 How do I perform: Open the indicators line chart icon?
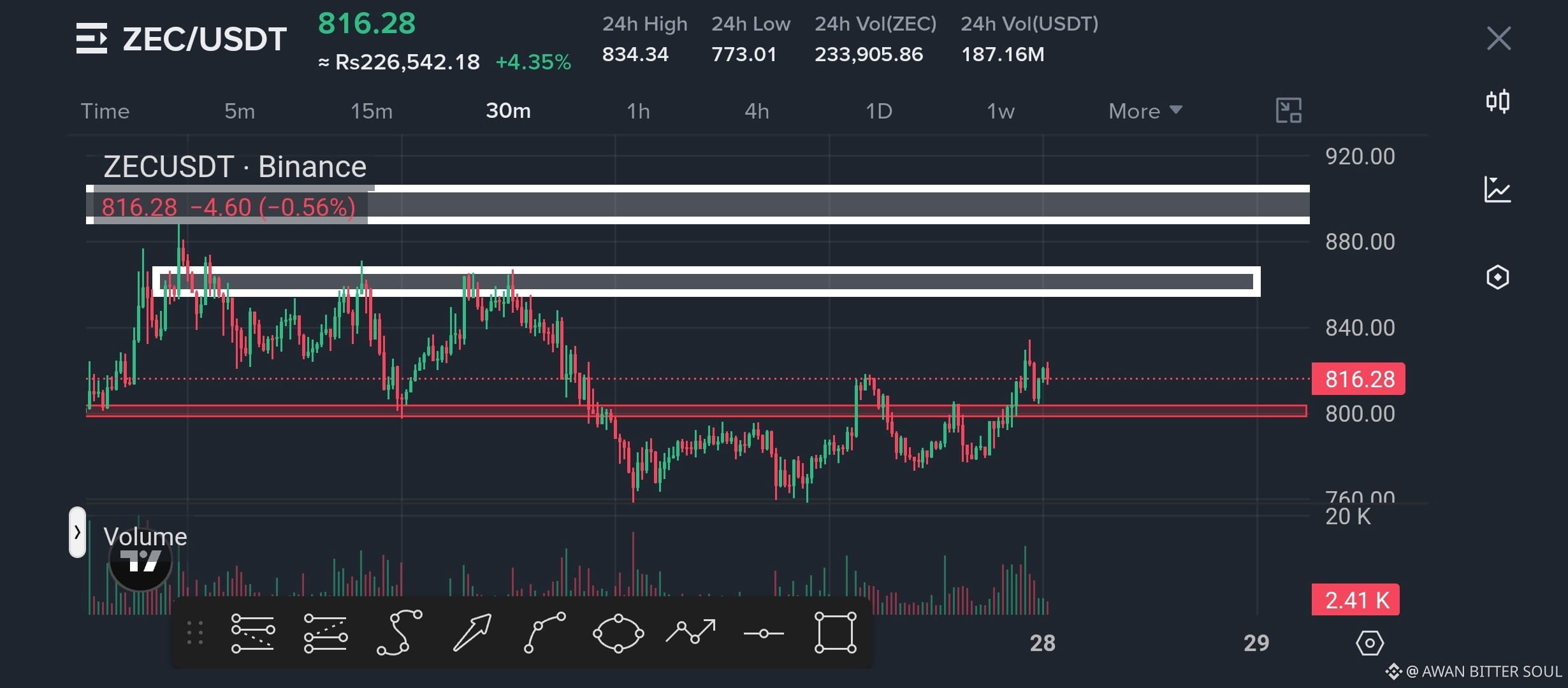pos(1497,189)
